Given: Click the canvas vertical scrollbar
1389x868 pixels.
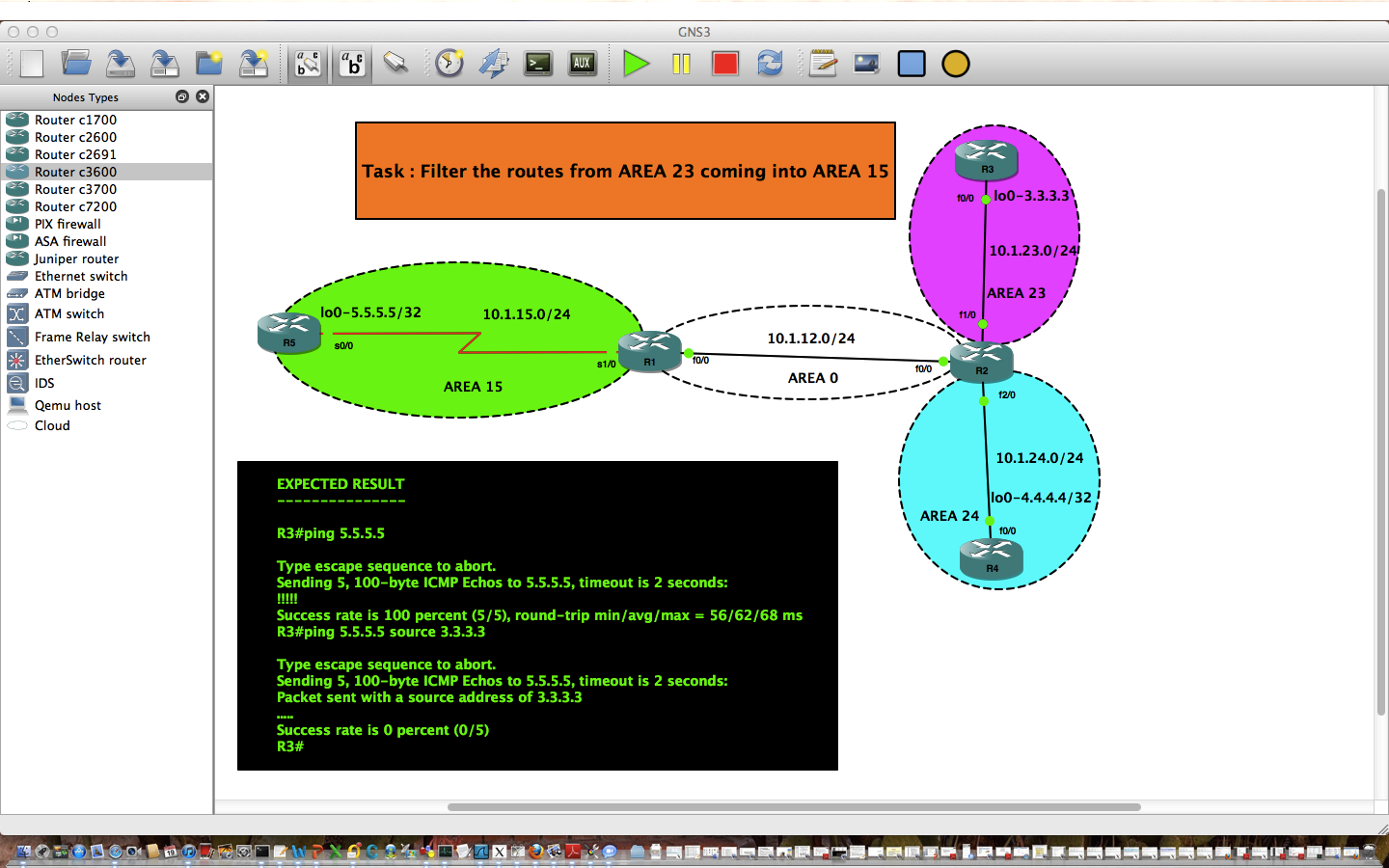Looking at the screenshot, I should [1380, 451].
